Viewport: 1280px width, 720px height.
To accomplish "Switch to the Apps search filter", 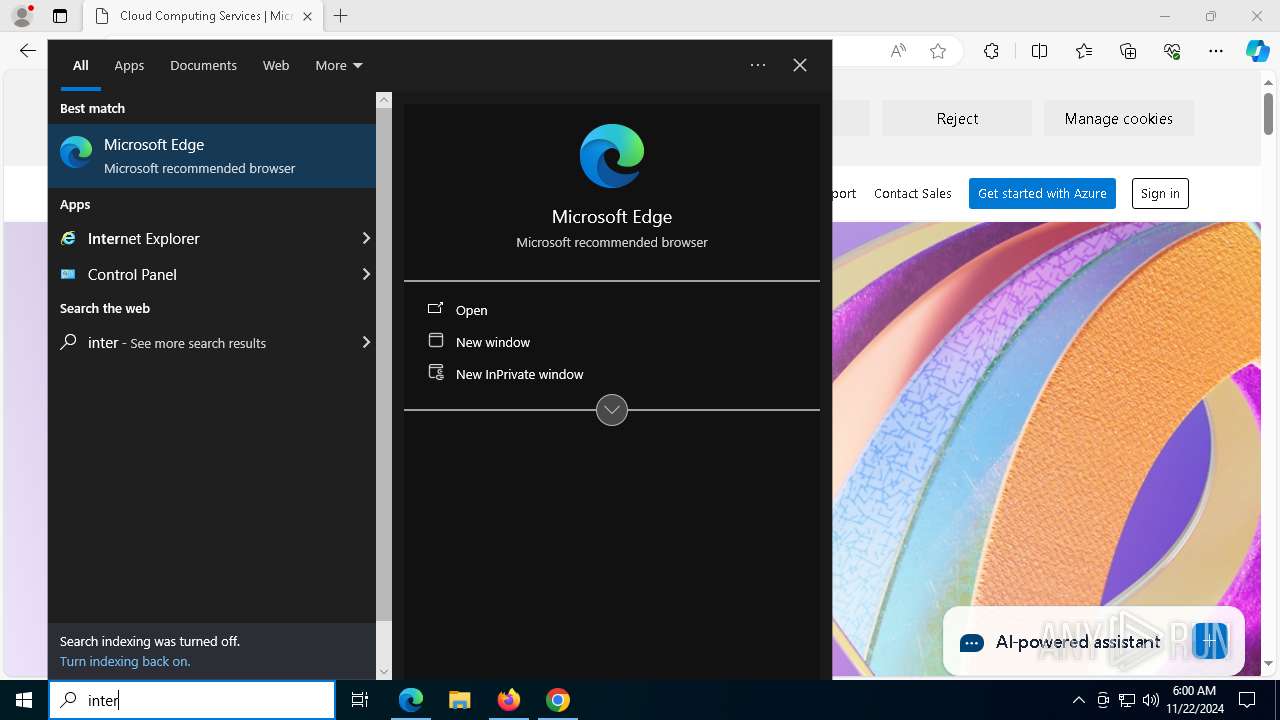I will point(129,65).
